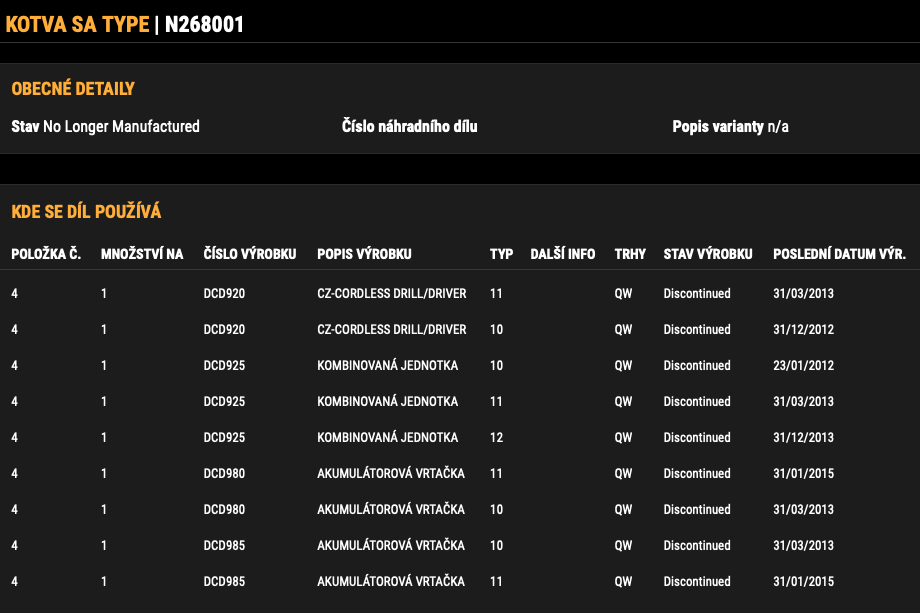Click the TYP column header
920x613 pixels.
pos(502,254)
